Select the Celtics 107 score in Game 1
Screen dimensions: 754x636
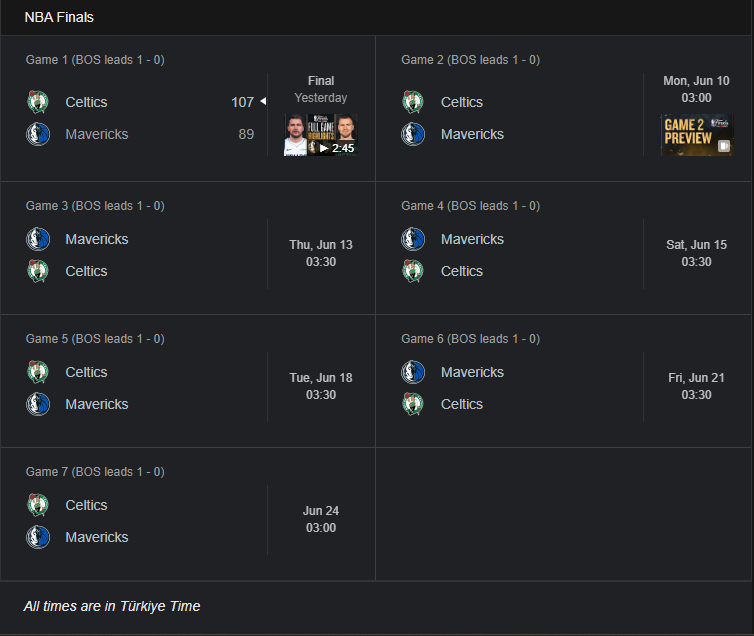242,102
